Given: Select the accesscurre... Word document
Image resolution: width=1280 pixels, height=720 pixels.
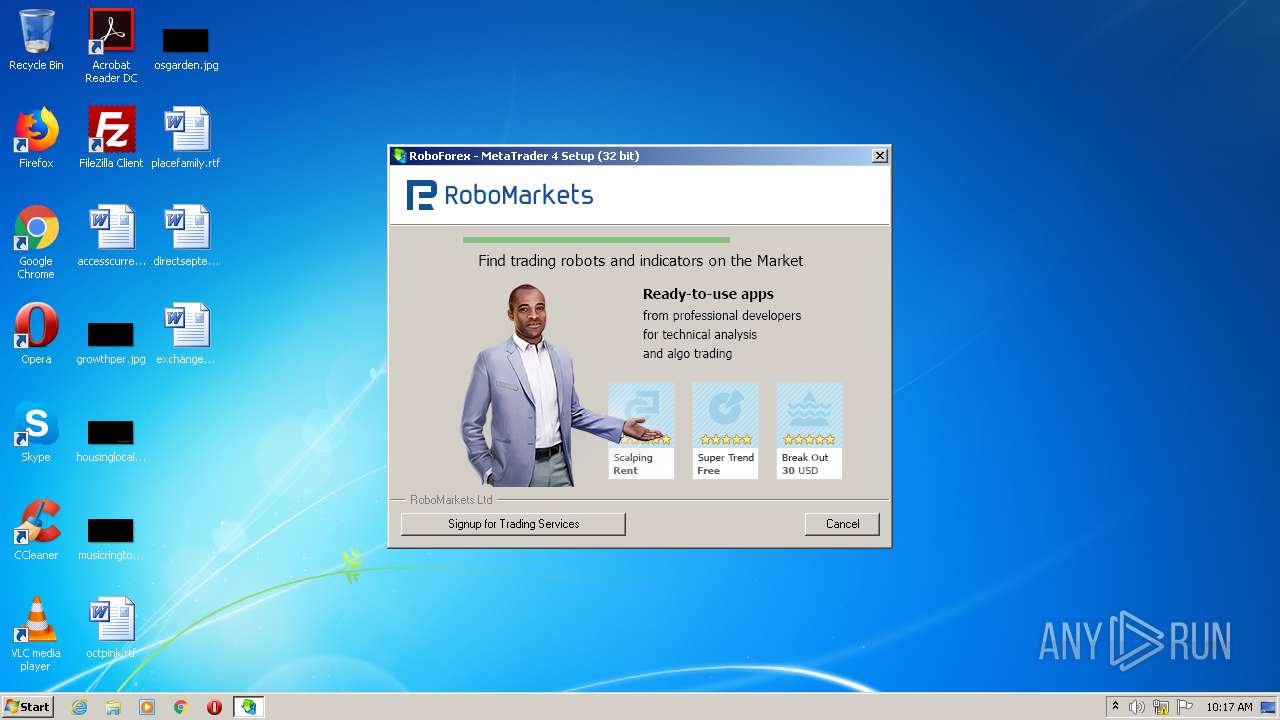Looking at the screenshot, I should (x=111, y=236).
